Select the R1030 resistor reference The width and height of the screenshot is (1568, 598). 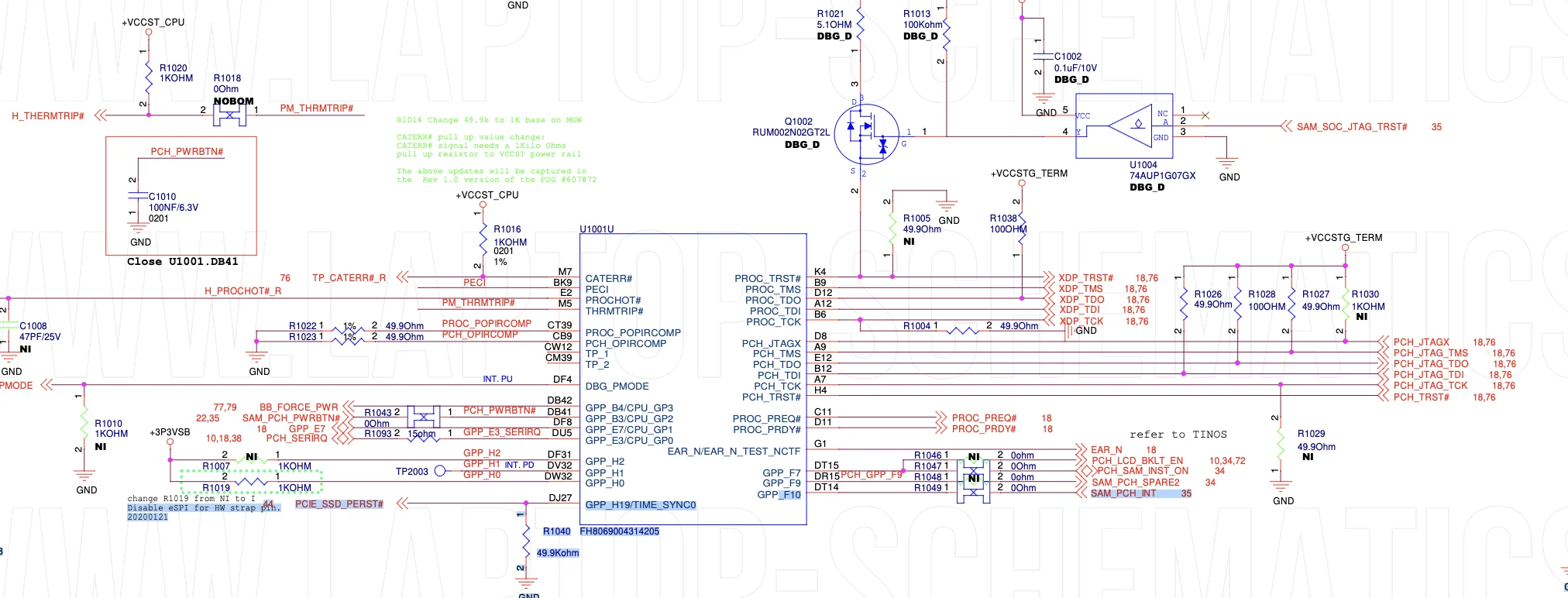click(1365, 294)
